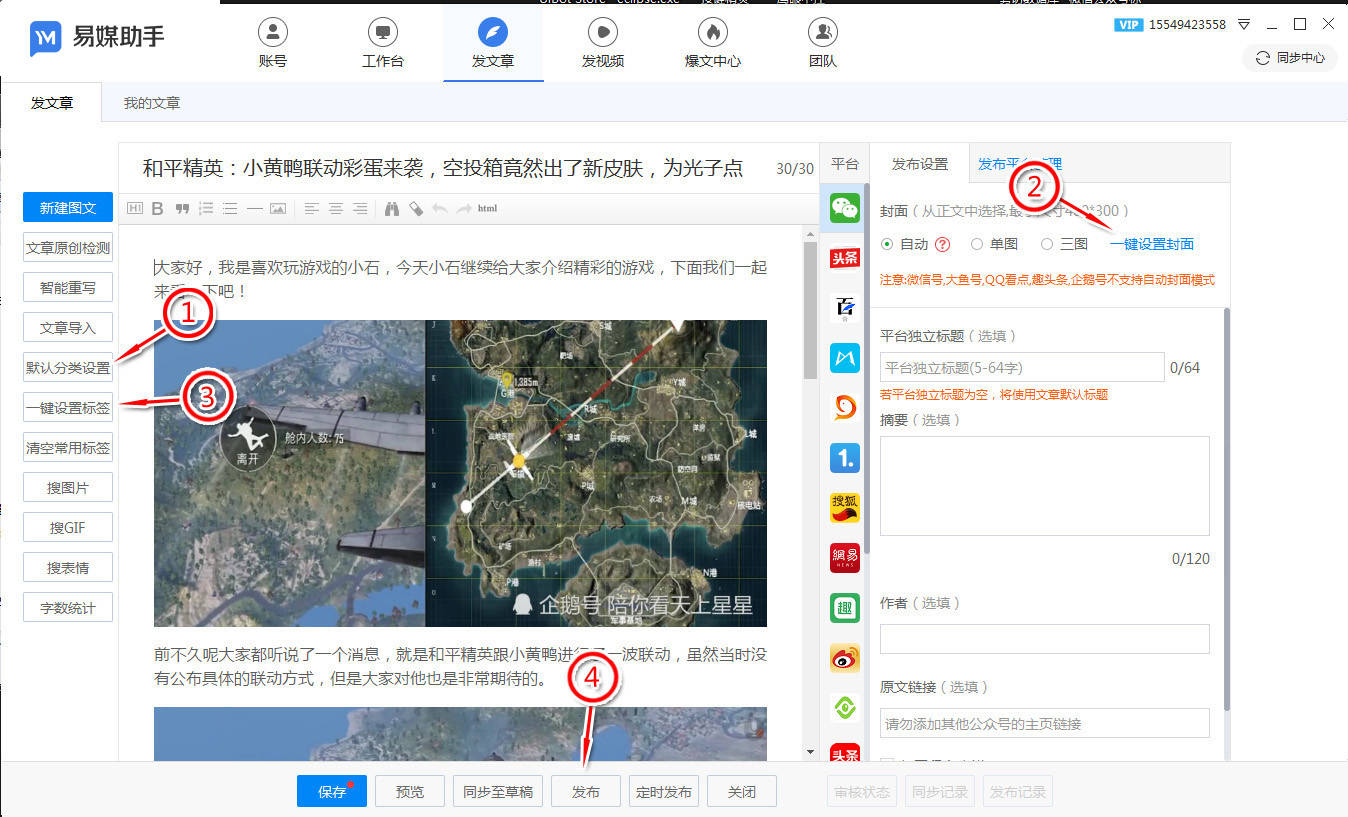Select the 網易 News platform icon
Screen dimensions: 1348x817
point(845,558)
